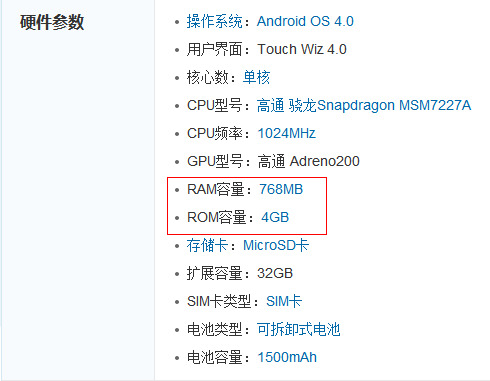This screenshot has height=381, width=490.
Task: Open the 存储卡 link
Action: 207,245
